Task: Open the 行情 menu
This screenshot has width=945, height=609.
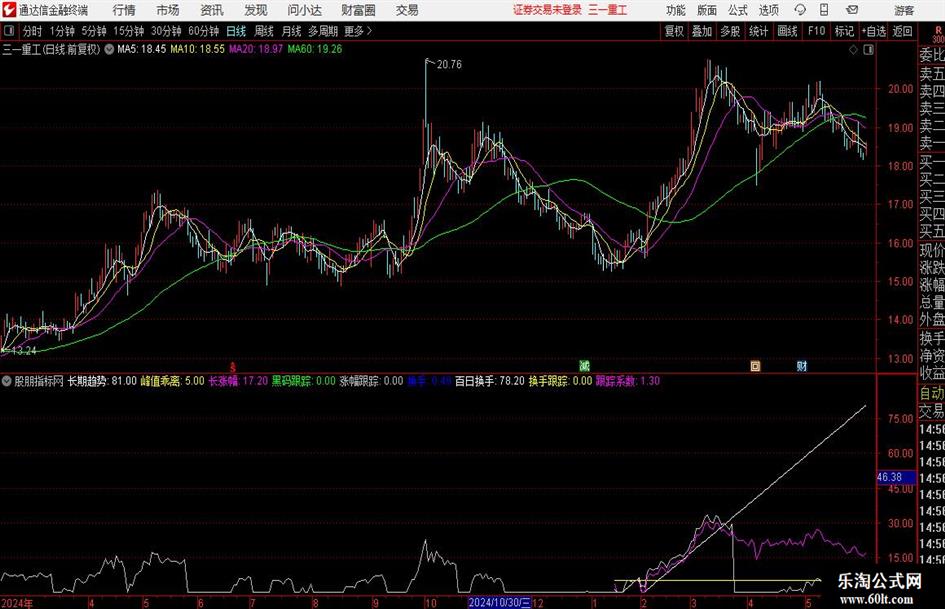Action: coord(124,10)
